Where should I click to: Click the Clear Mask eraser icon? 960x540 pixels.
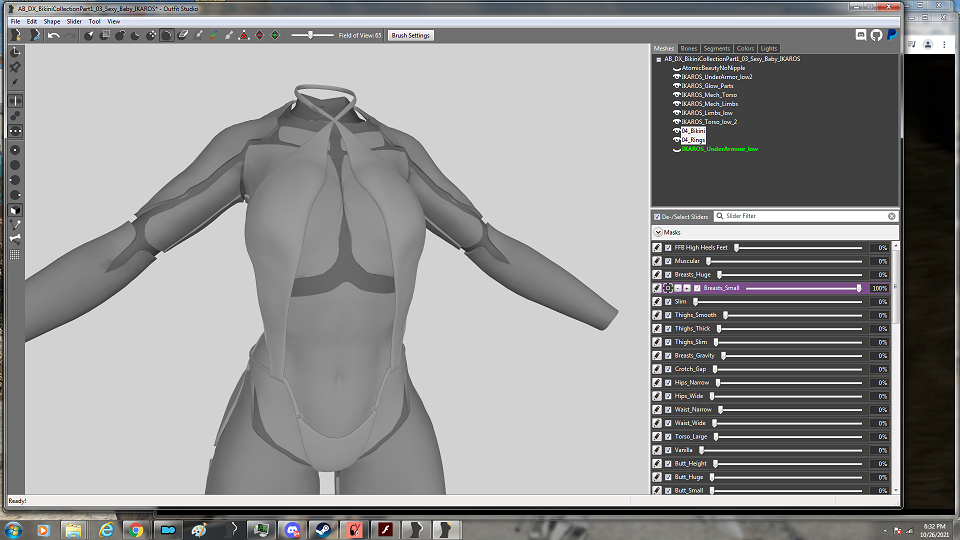182,36
